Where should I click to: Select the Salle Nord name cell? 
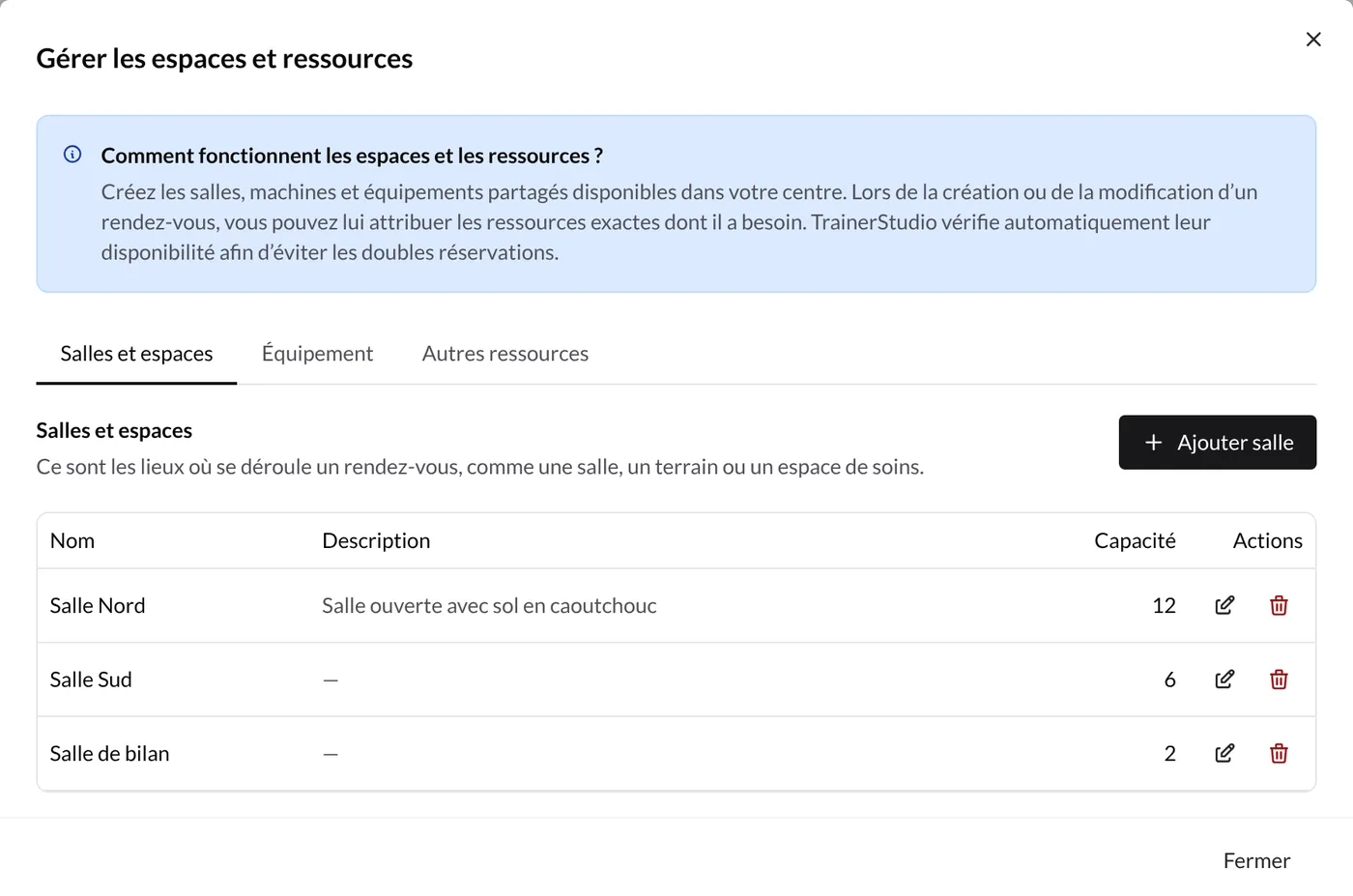(x=98, y=606)
